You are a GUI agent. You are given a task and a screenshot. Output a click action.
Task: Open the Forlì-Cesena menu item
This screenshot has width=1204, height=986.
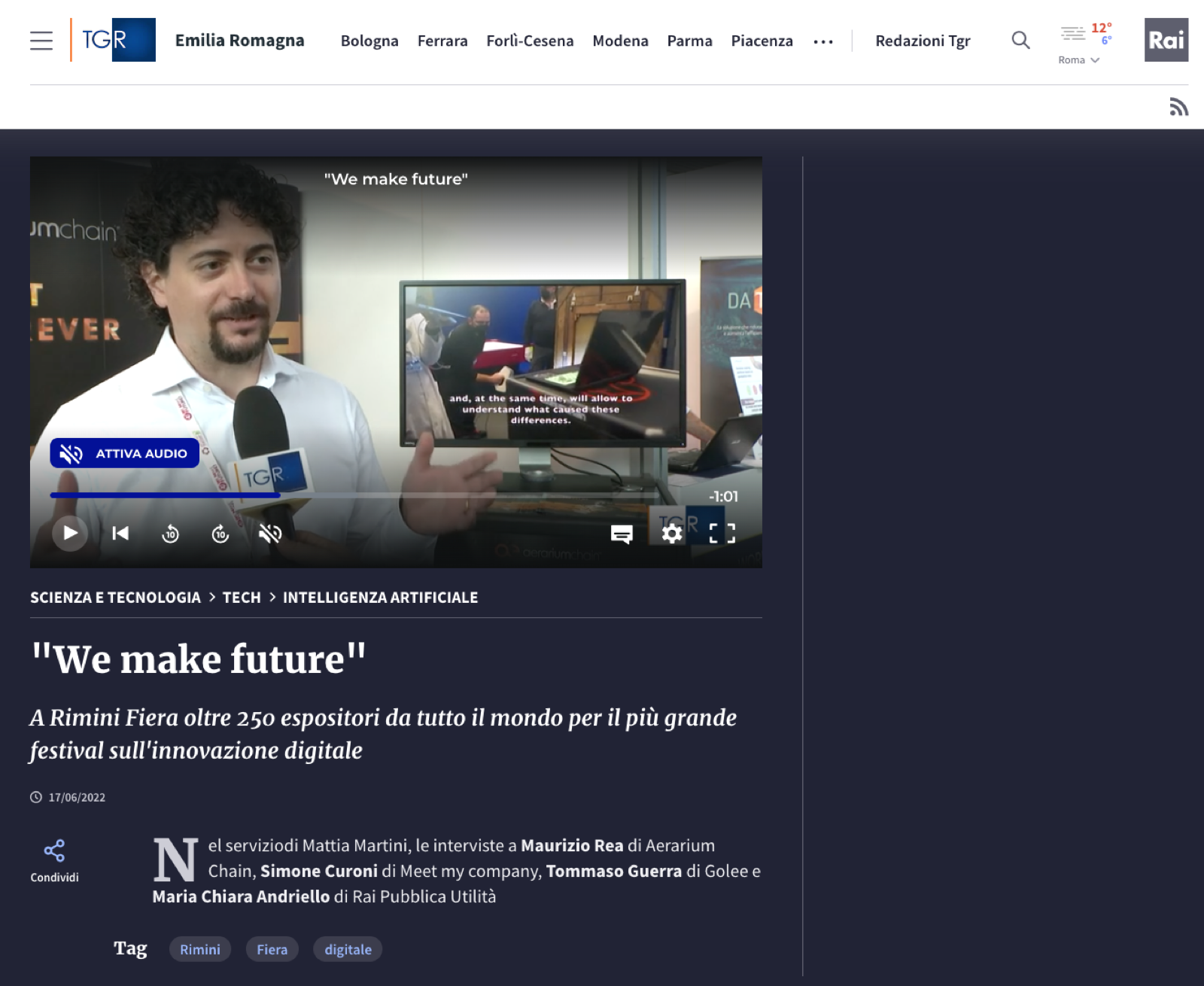(x=530, y=41)
